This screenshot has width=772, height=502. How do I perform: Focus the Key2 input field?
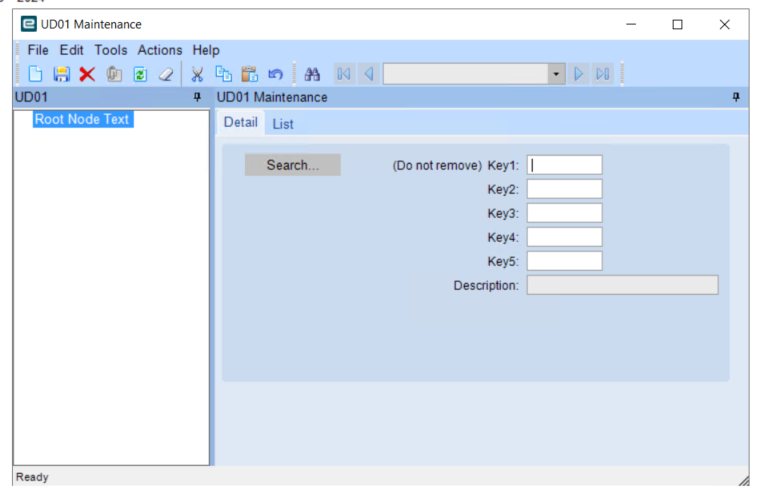564,189
